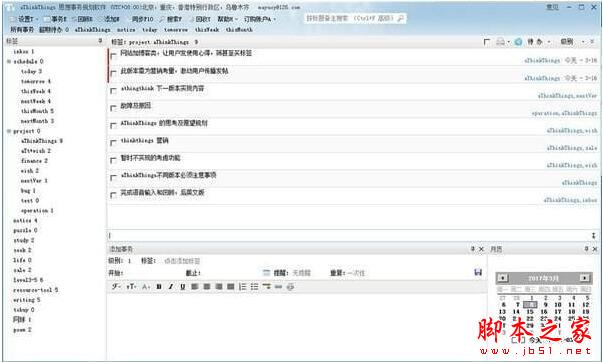
Task: Click the reminder calendar icon beside 提醒
Action: point(266,273)
